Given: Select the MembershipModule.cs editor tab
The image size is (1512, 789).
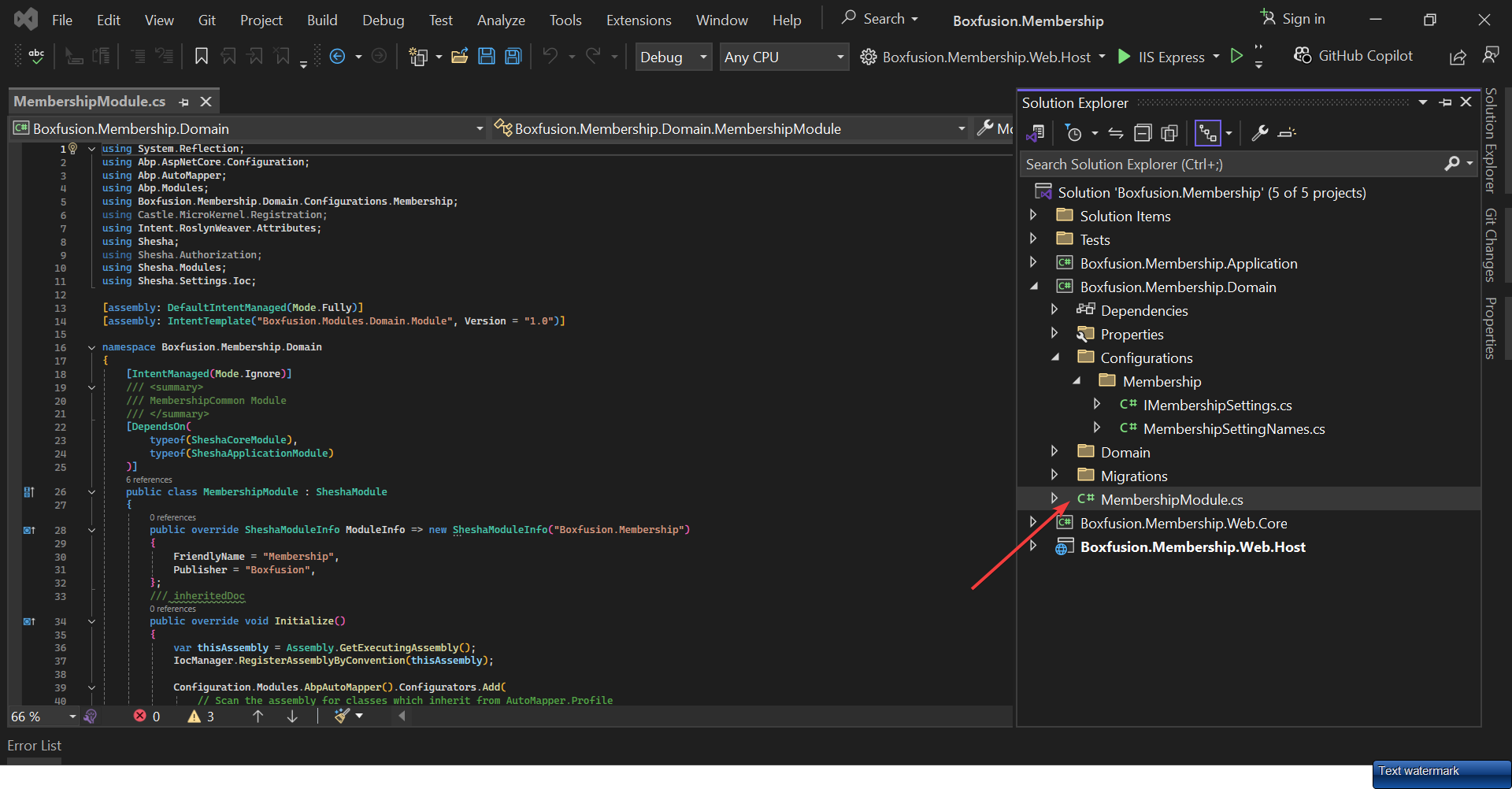Looking at the screenshot, I should click(x=89, y=102).
